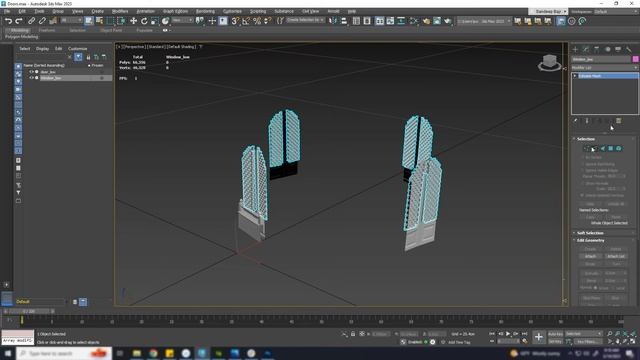Open Select by Name tool
Screen dimensions: 640x360
coord(99,21)
